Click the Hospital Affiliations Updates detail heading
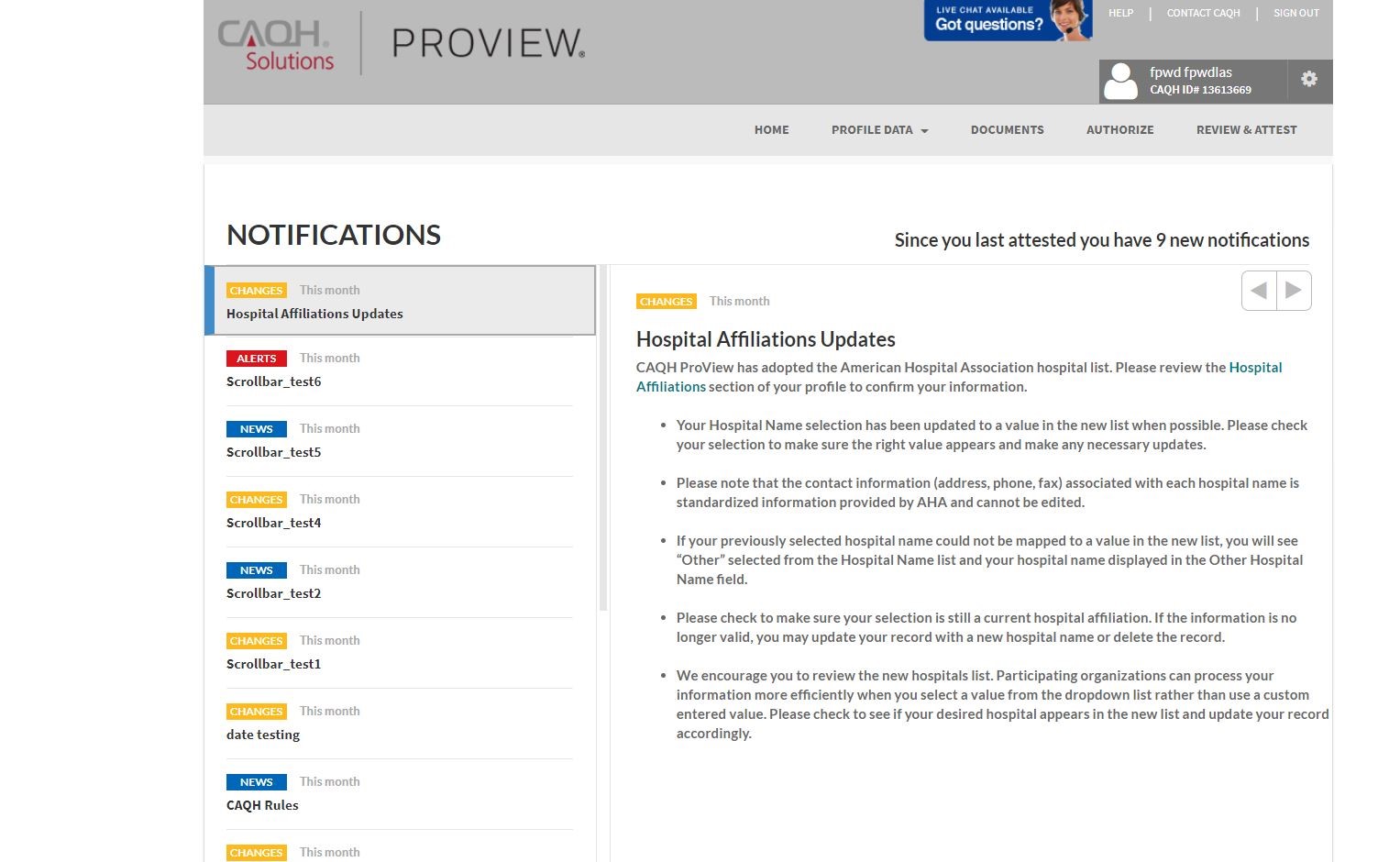 point(766,339)
